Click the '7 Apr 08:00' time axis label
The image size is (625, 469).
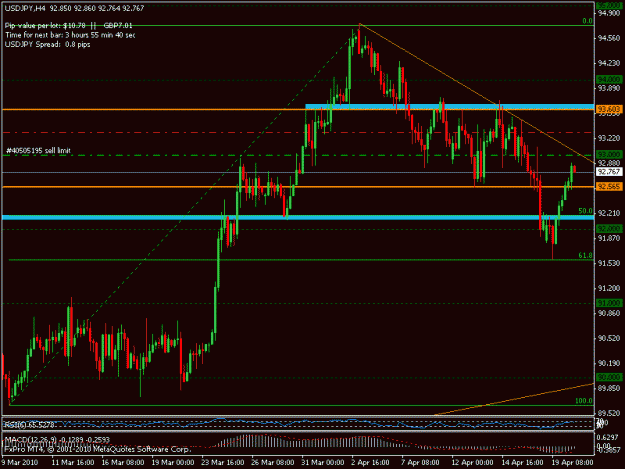(421, 462)
